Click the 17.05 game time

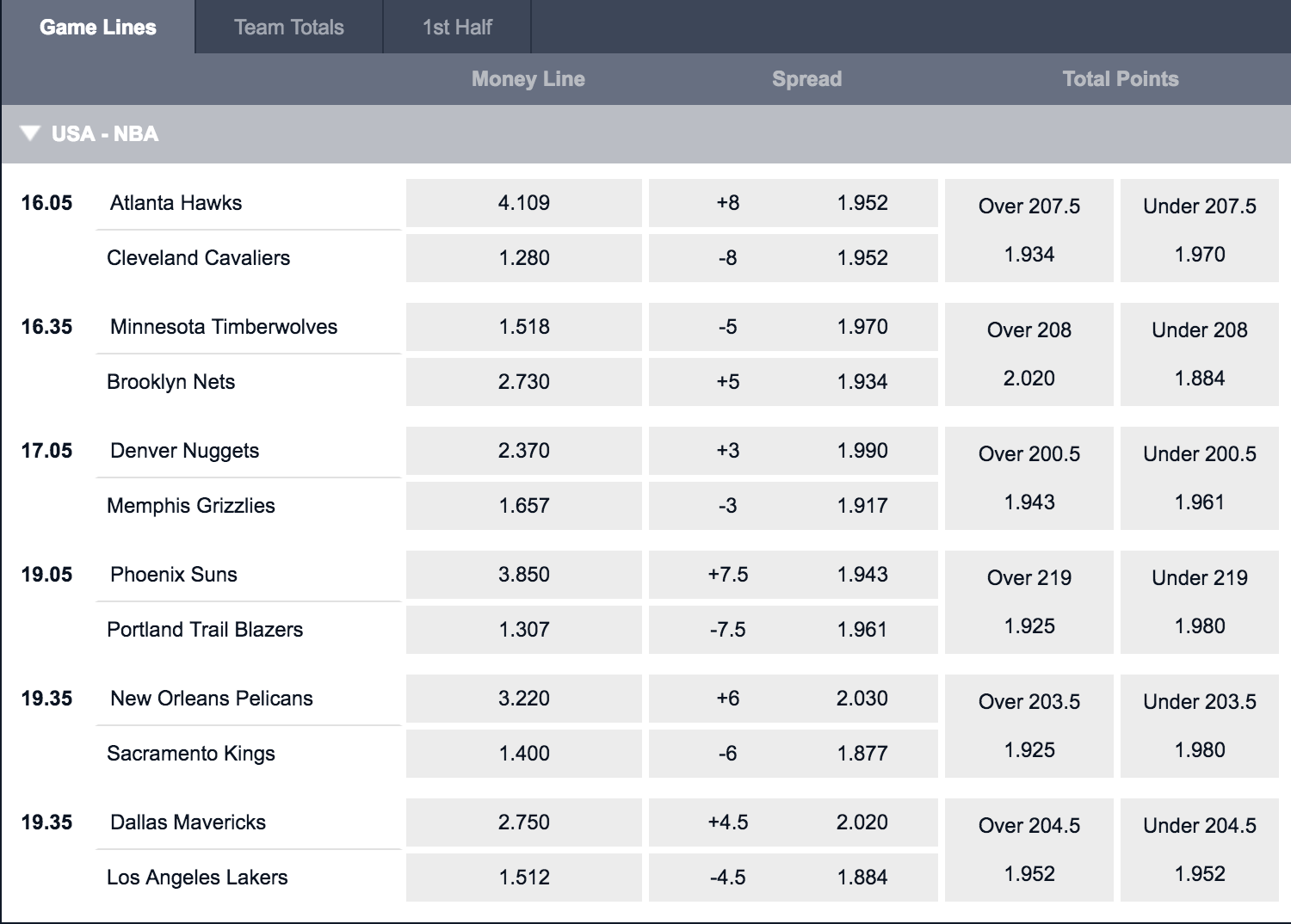46,451
